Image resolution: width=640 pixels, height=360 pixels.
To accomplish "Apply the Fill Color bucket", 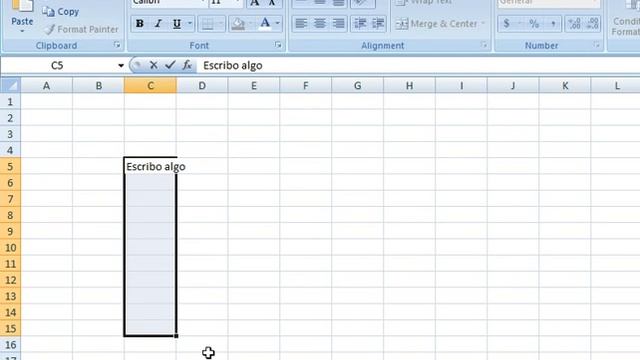I will tap(238, 24).
